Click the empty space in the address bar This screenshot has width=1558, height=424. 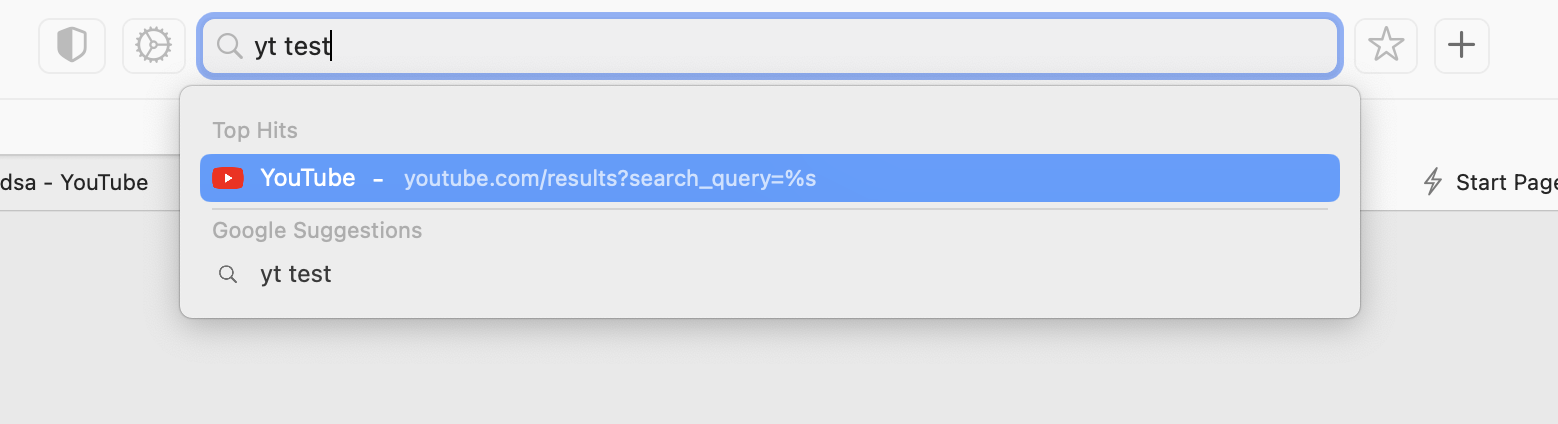click(800, 46)
